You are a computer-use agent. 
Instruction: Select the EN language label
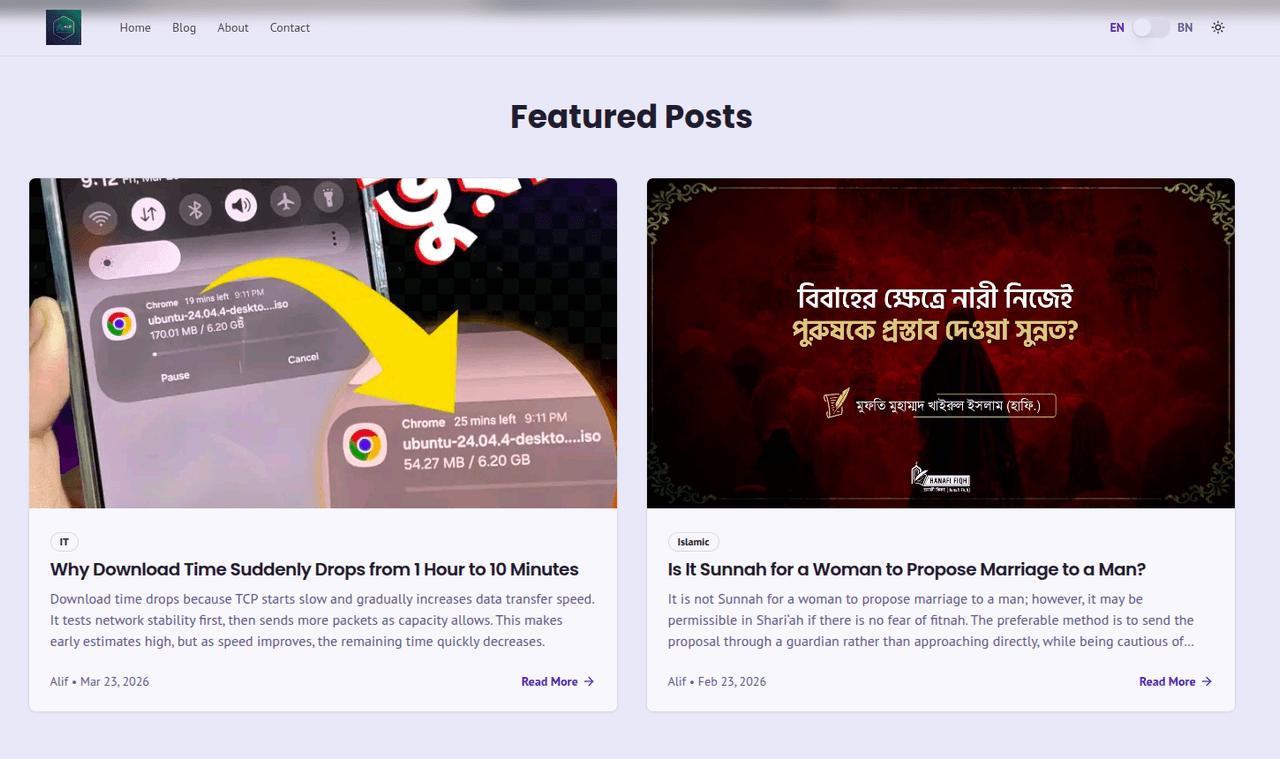click(x=1117, y=28)
